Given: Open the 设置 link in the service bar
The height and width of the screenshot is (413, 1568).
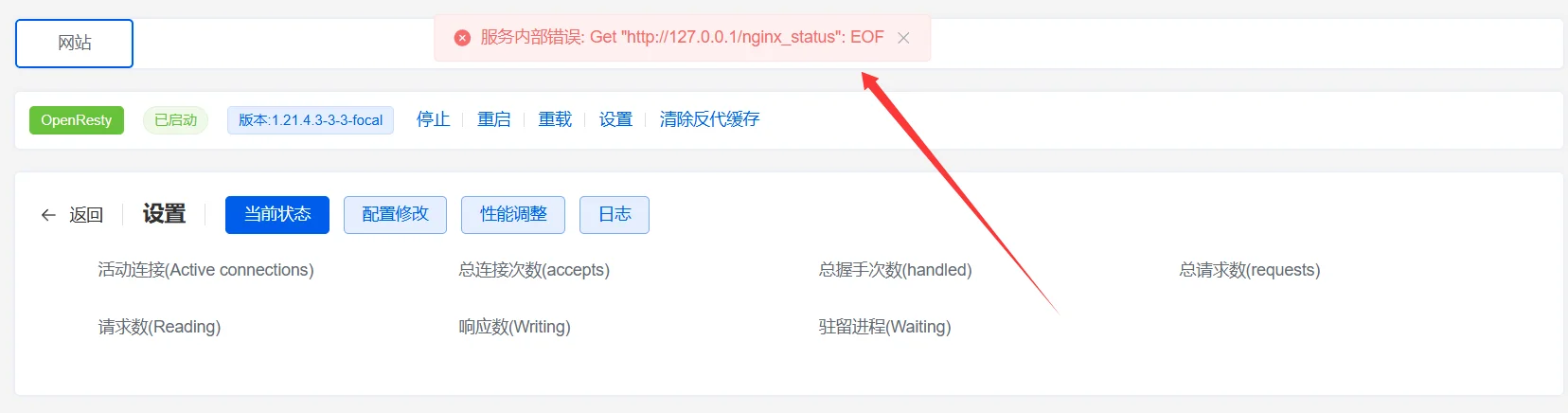Looking at the screenshot, I should pos(615,119).
